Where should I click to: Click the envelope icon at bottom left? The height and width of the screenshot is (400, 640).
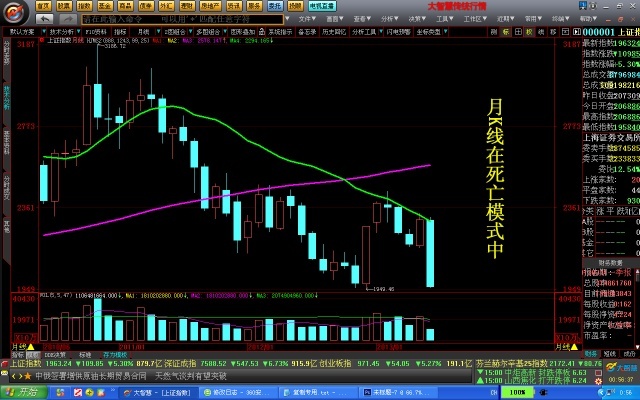[x=4, y=373]
